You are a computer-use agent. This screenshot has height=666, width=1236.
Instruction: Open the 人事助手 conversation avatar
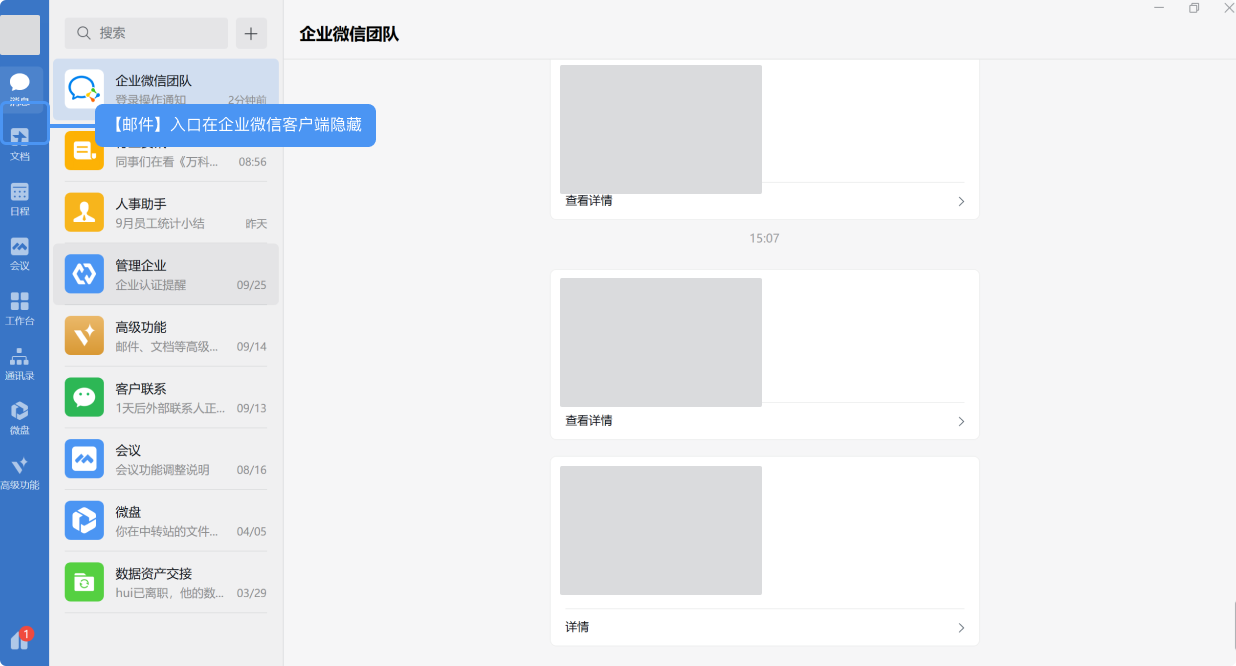click(84, 212)
